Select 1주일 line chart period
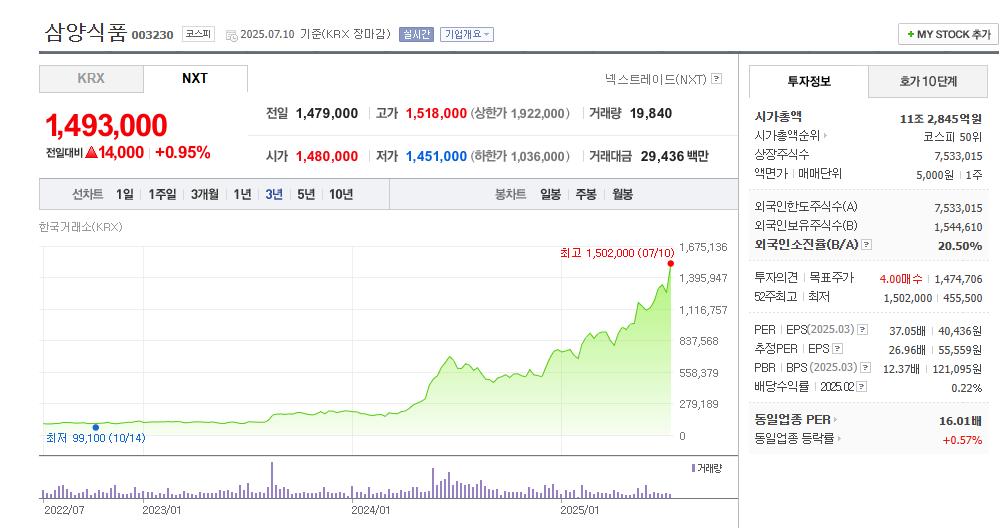The width and height of the screenshot is (1007, 528). click(x=162, y=194)
